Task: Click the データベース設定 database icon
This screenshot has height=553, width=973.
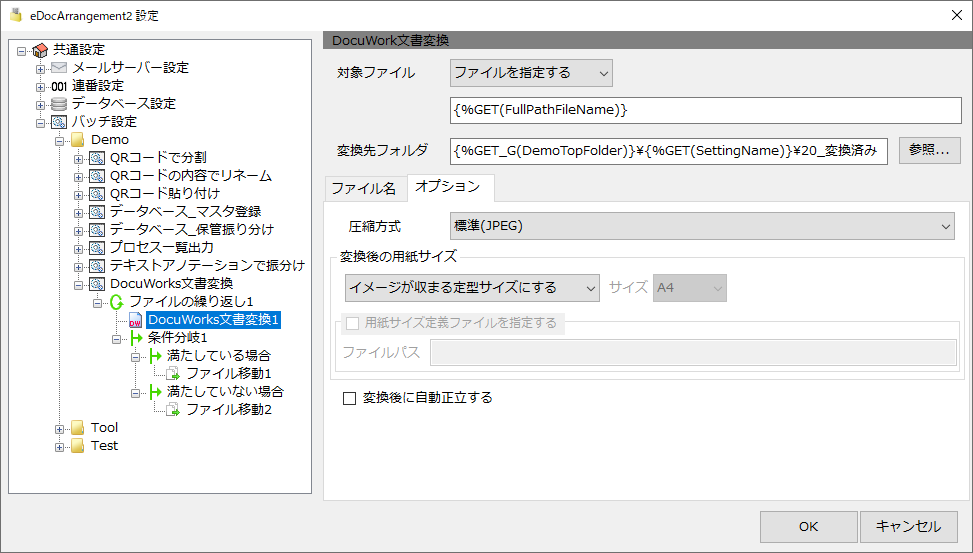Action: click(x=59, y=104)
